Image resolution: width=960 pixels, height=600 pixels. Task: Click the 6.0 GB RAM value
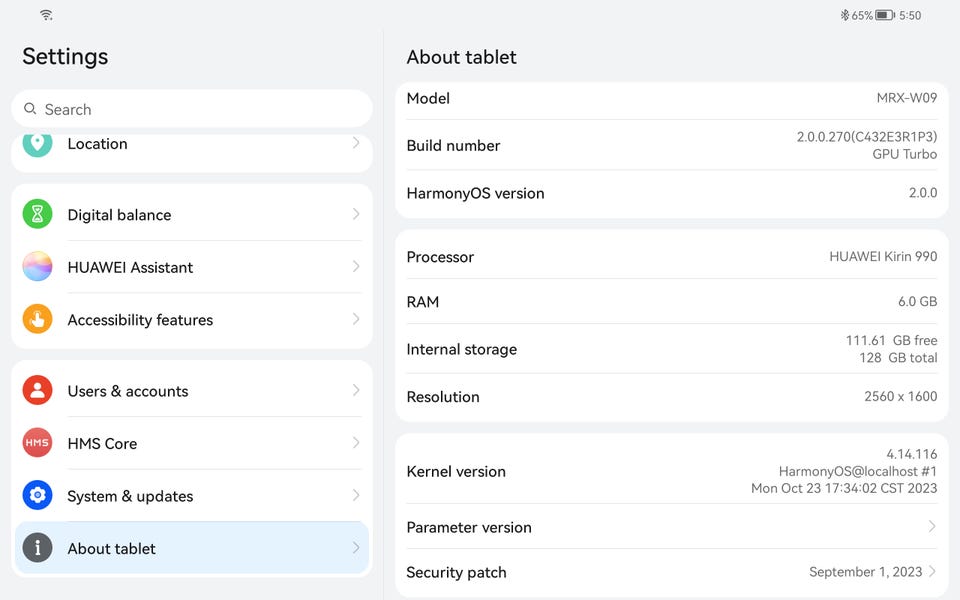point(917,302)
